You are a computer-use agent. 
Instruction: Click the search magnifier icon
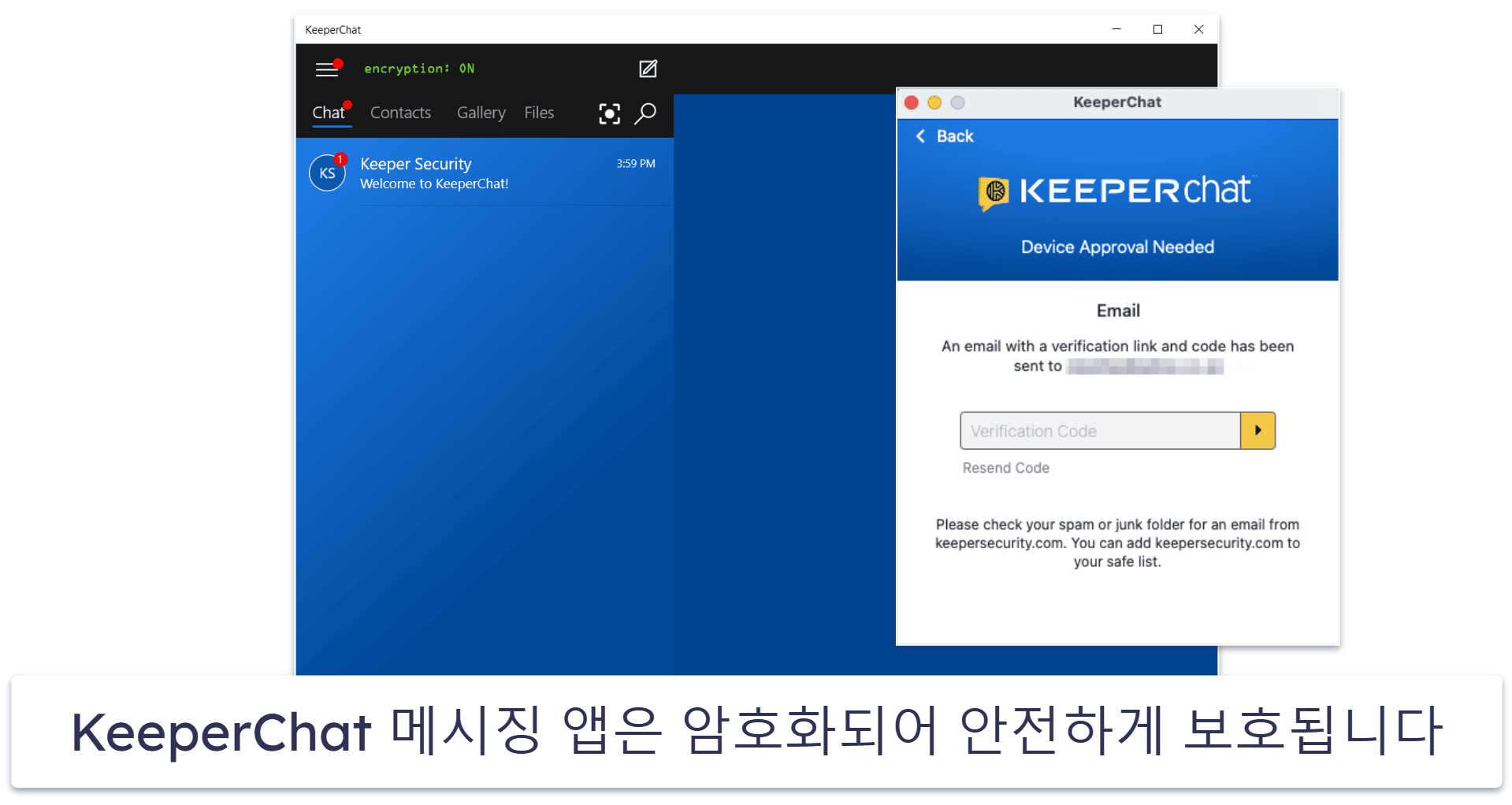click(645, 114)
